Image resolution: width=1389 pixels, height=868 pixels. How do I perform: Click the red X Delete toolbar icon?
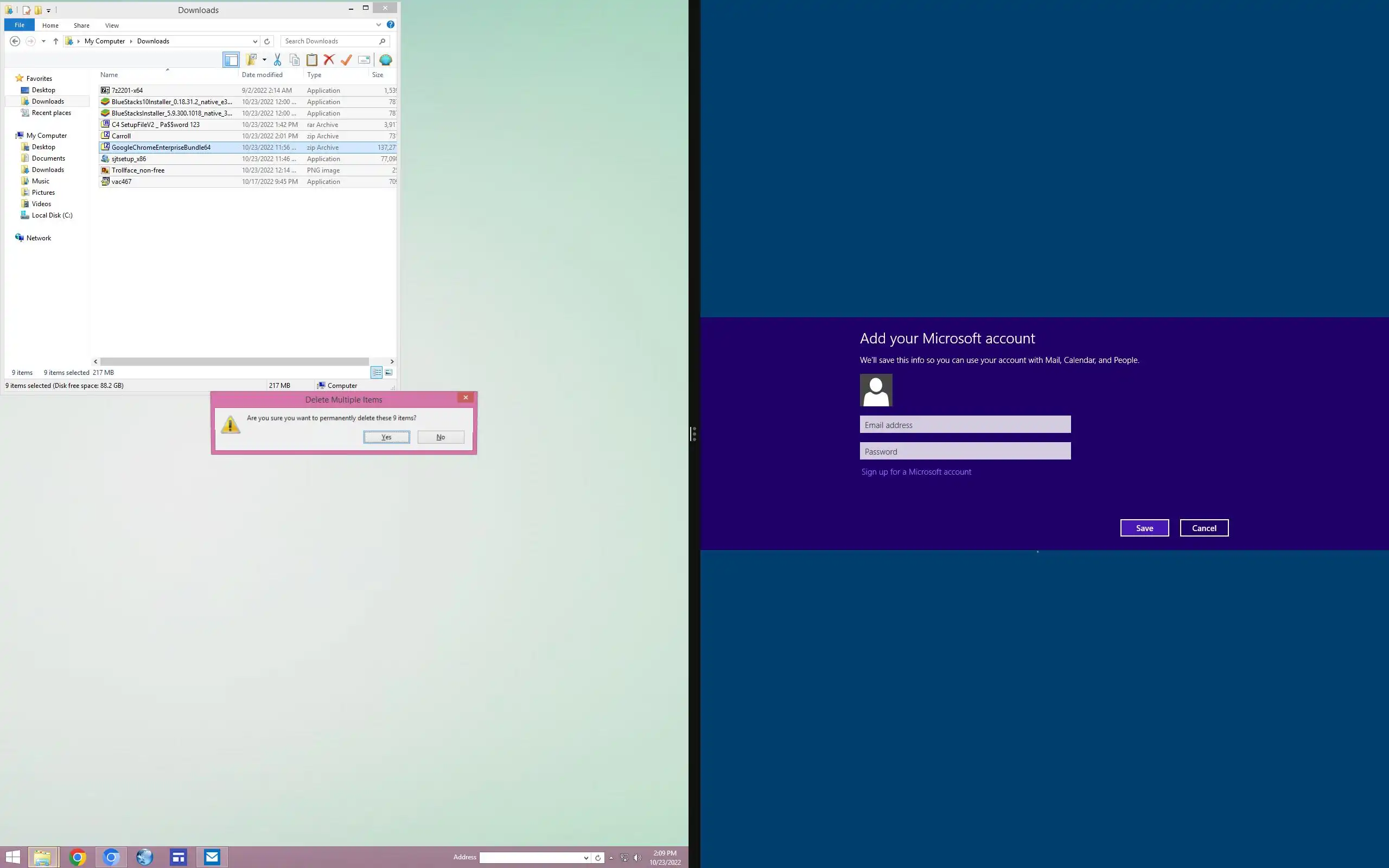point(329,60)
